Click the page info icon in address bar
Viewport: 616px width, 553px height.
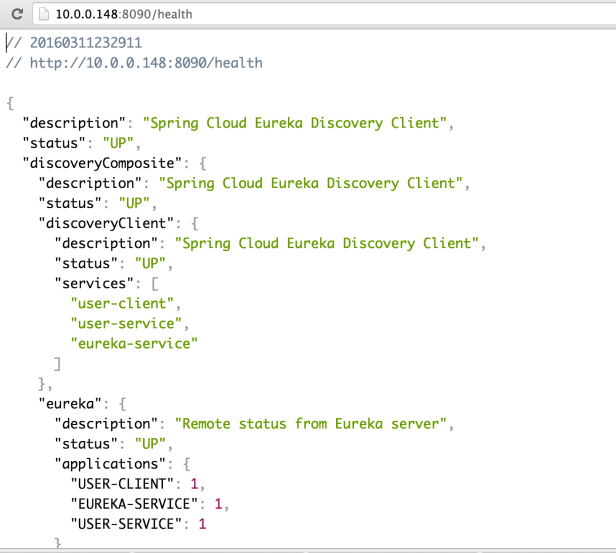click(44, 14)
